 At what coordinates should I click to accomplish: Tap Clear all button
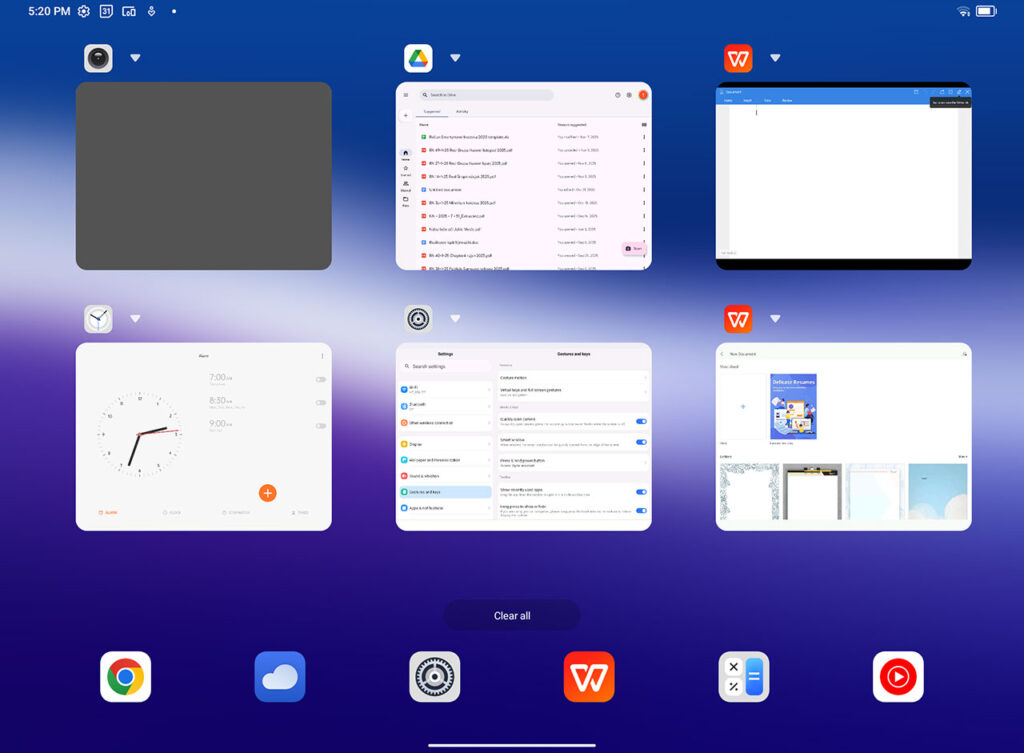[x=512, y=615]
